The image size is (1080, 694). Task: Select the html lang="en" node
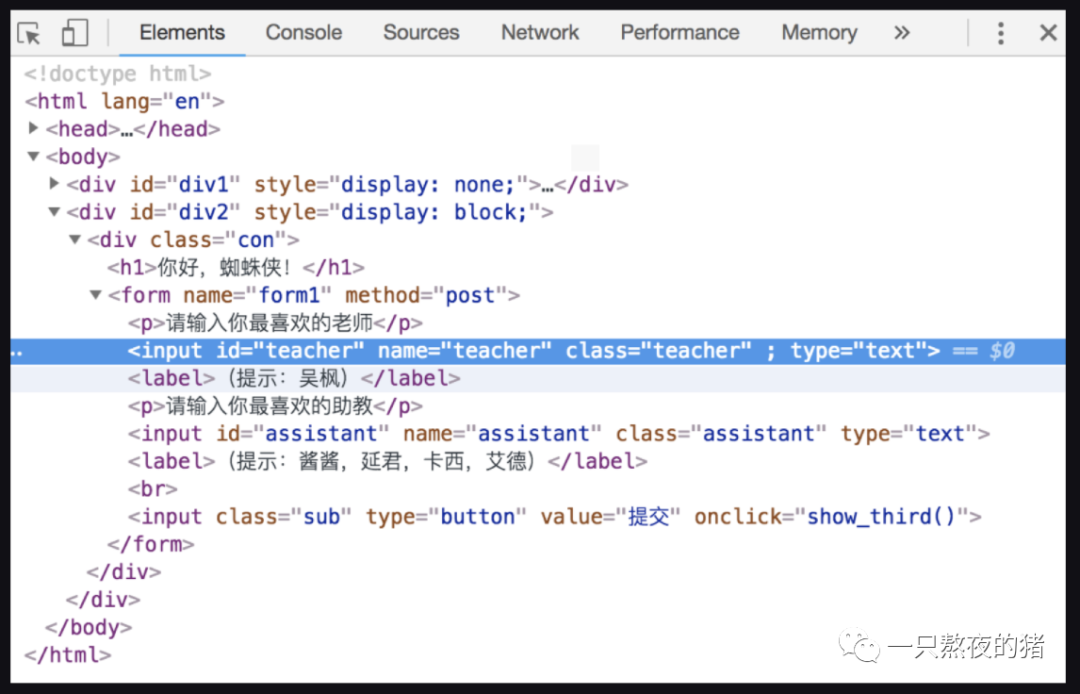[x=125, y=102]
